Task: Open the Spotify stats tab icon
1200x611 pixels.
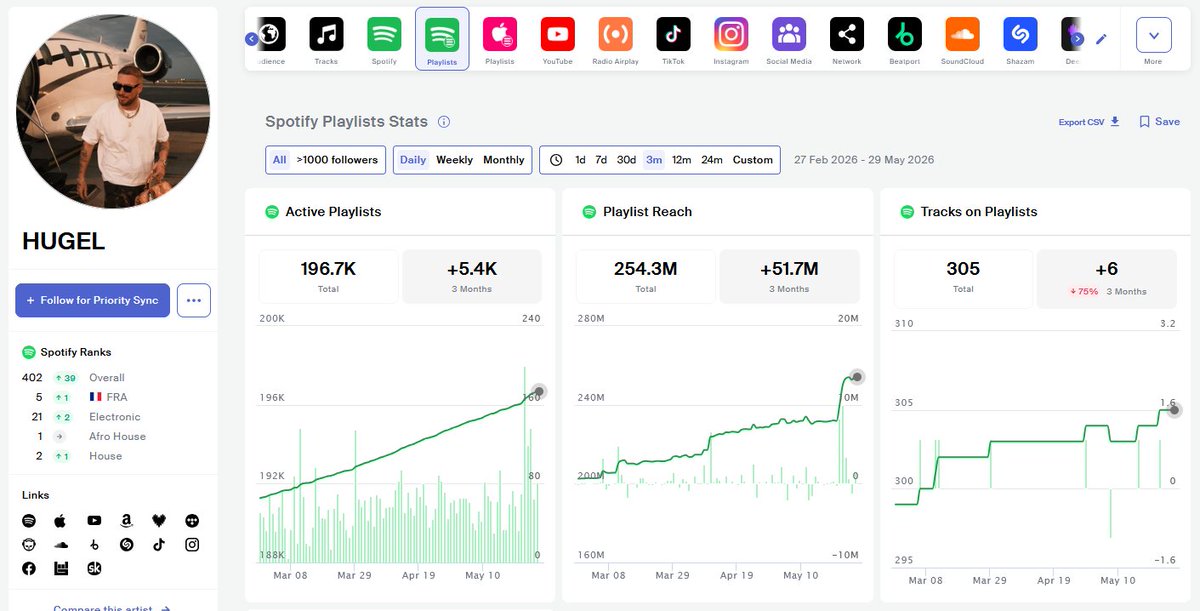Action: click(x=384, y=35)
